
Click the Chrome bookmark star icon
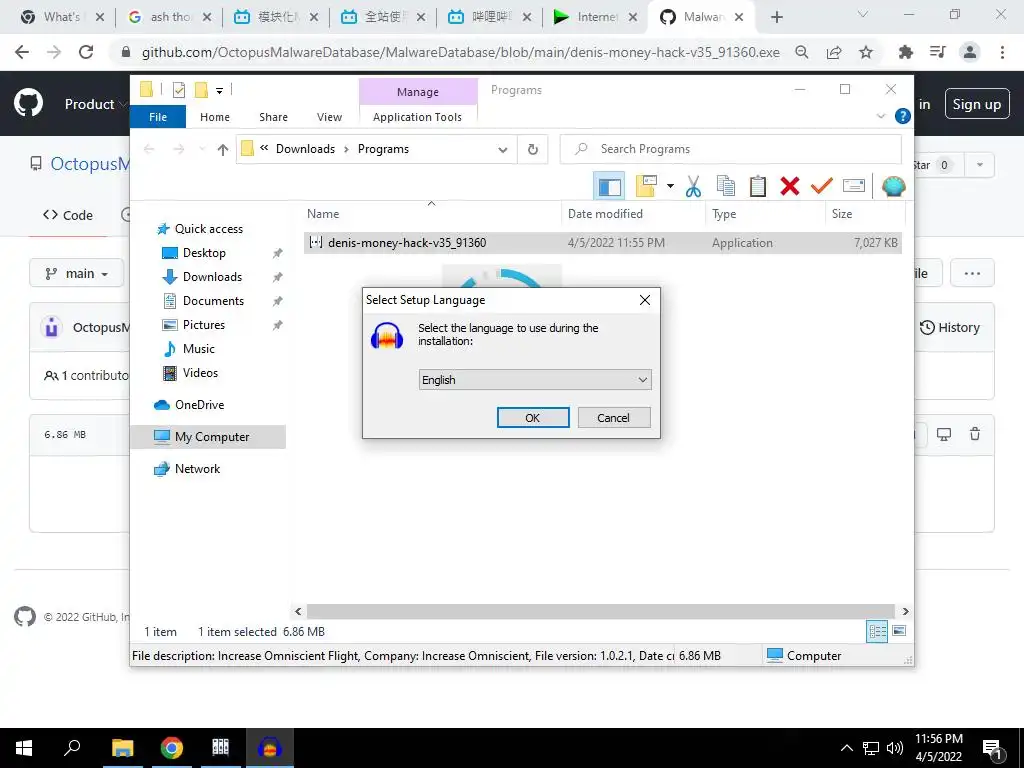[x=866, y=52]
